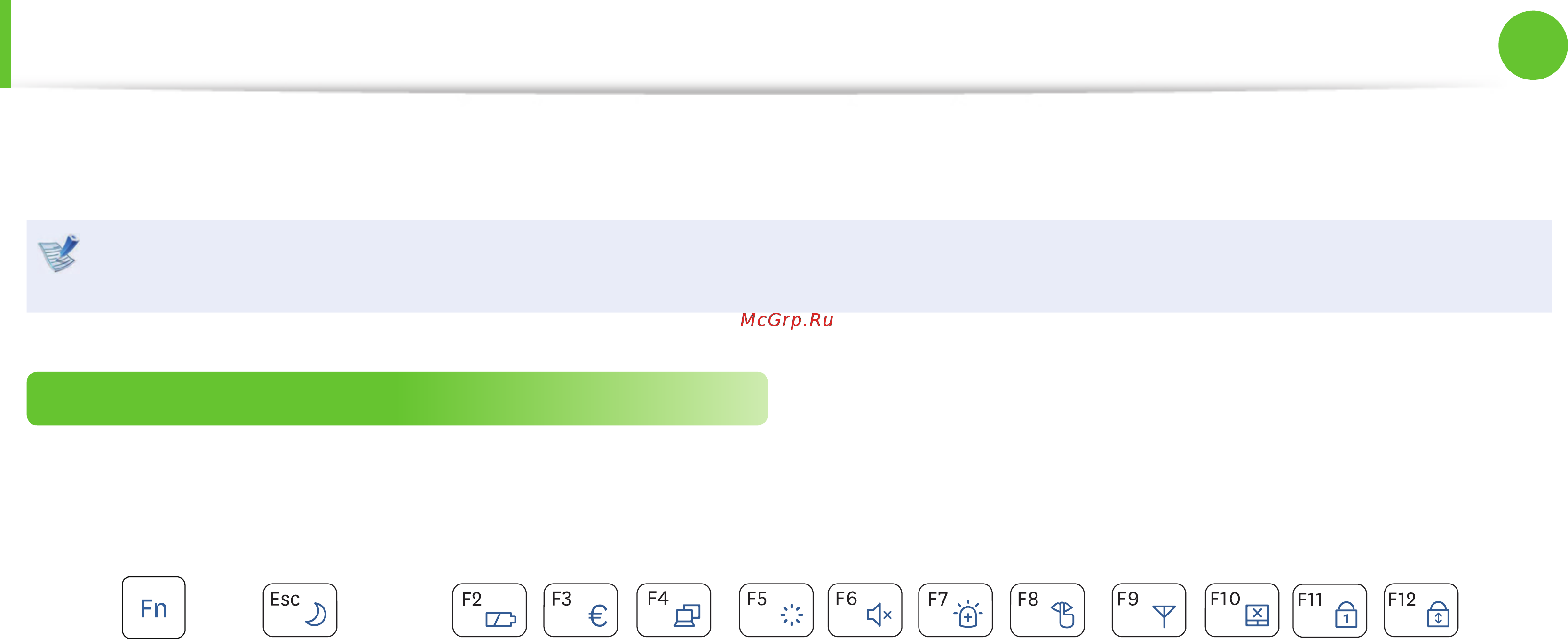
Task: Click the McGrp.Ru watermark link
Action: [x=786, y=320]
